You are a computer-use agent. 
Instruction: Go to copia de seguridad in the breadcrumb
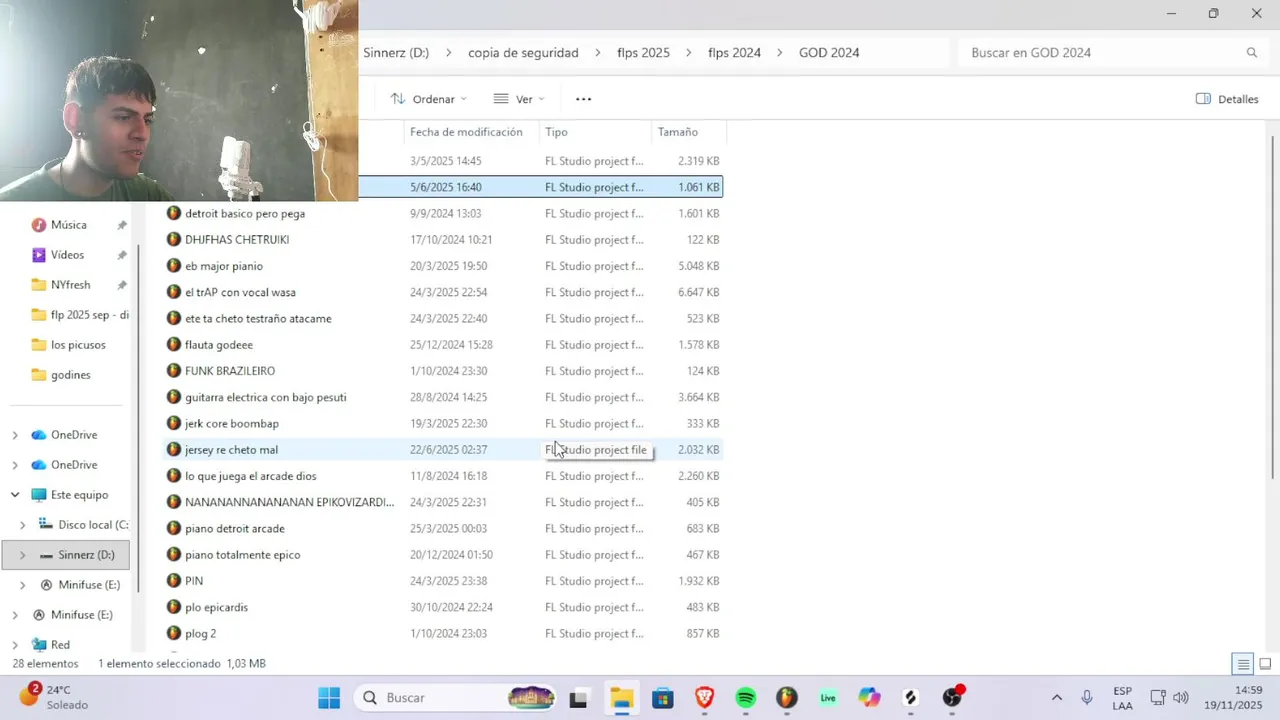point(523,53)
